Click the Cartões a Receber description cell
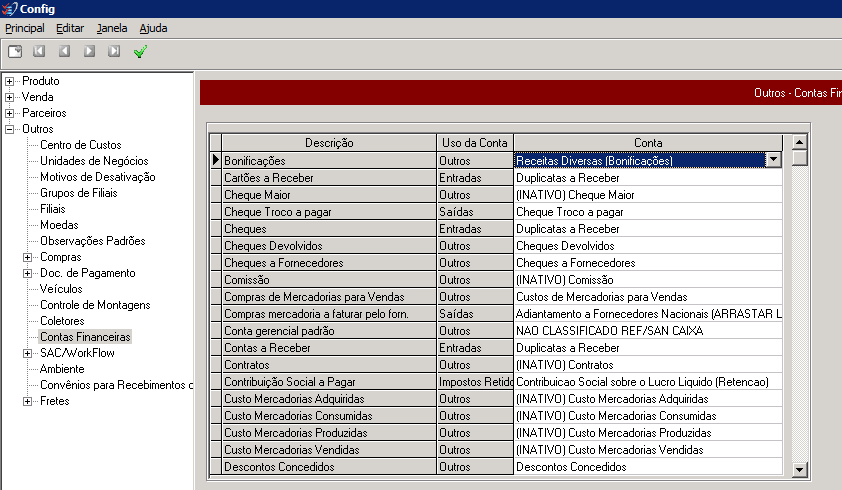The width and height of the screenshot is (842, 490). pyautogui.click(x=329, y=178)
